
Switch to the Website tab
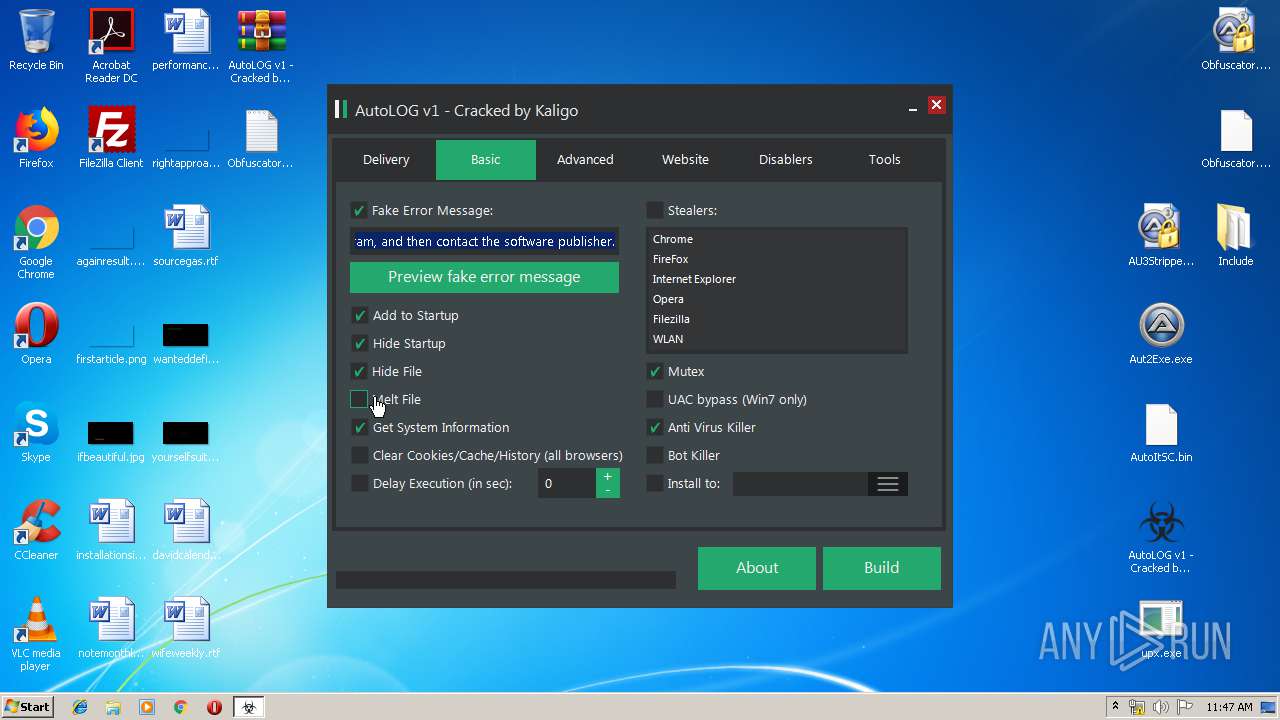[x=685, y=159]
